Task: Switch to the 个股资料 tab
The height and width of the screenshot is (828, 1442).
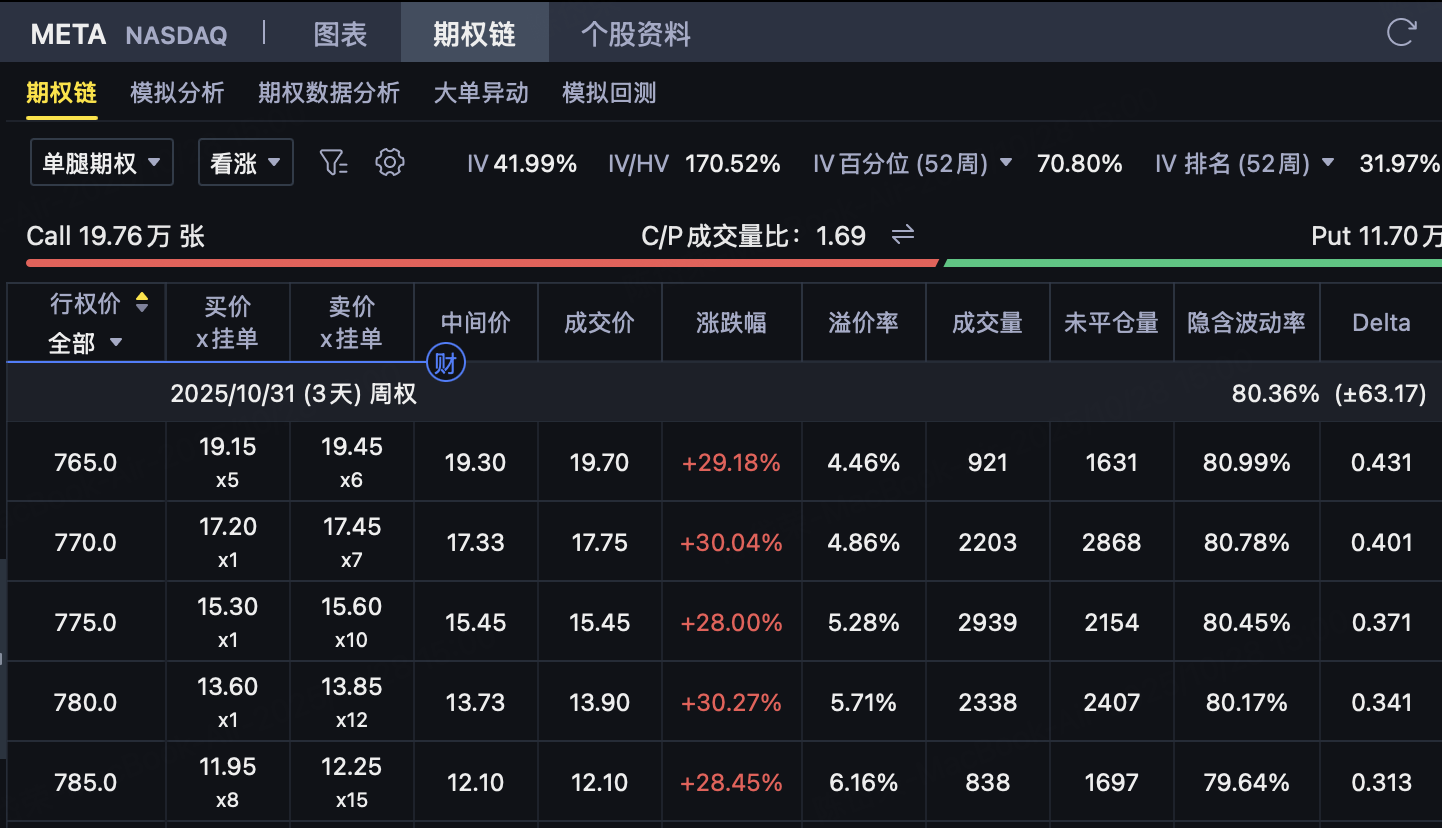Action: coord(635,34)
